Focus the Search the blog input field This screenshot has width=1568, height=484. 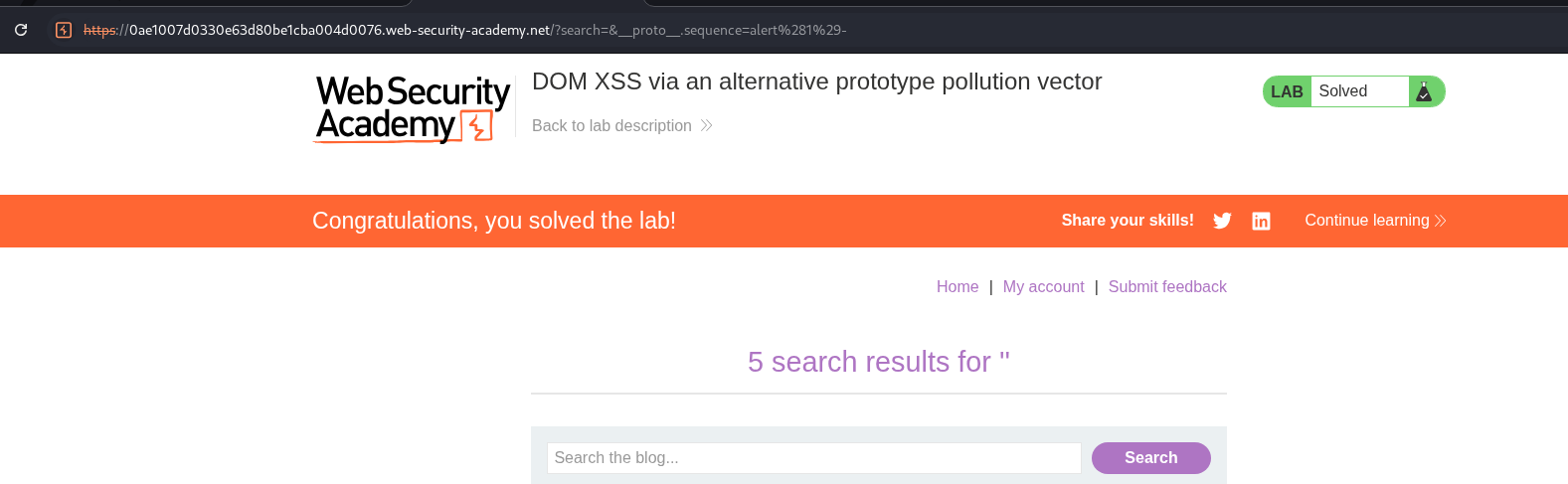pos(813,458)
